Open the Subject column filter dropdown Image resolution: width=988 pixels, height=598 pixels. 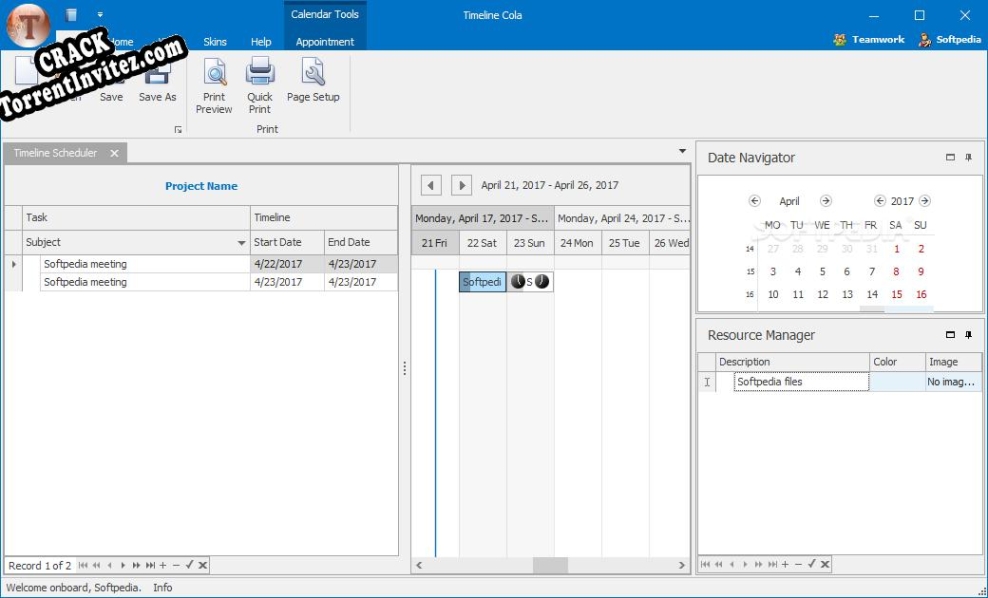pyautogui.click(x=240, y=241)
